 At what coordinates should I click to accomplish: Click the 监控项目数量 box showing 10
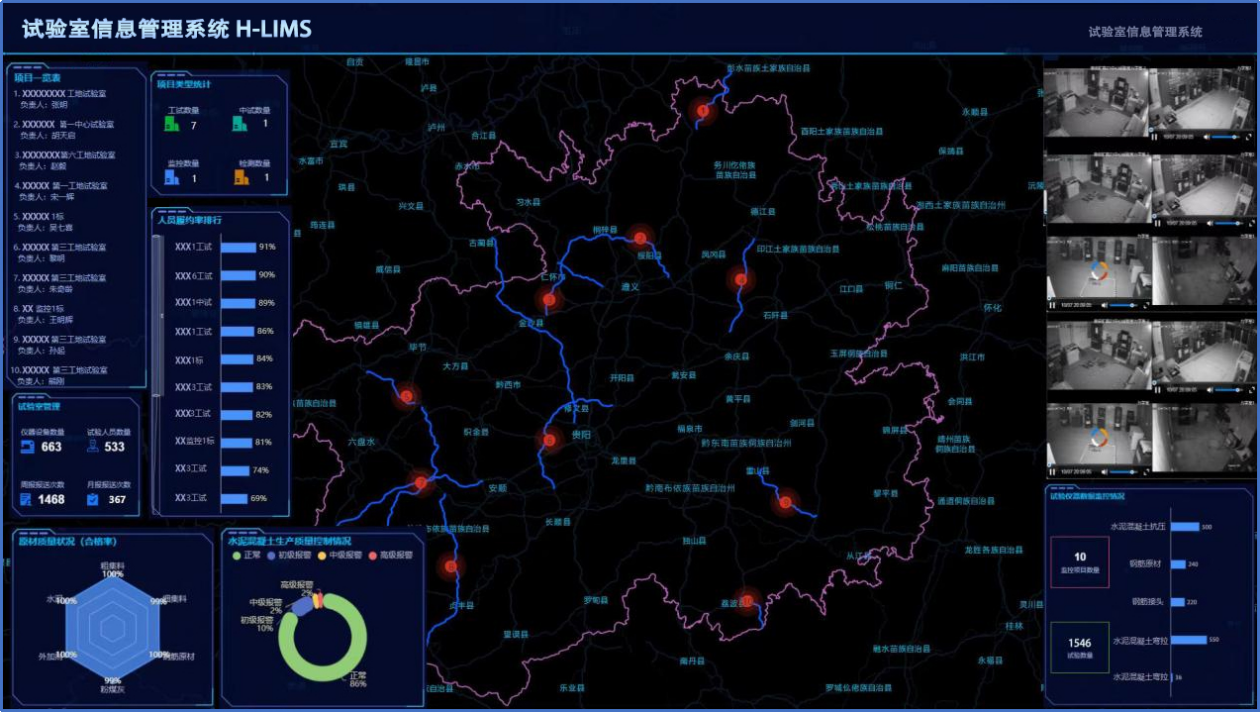click(1080, 562)
